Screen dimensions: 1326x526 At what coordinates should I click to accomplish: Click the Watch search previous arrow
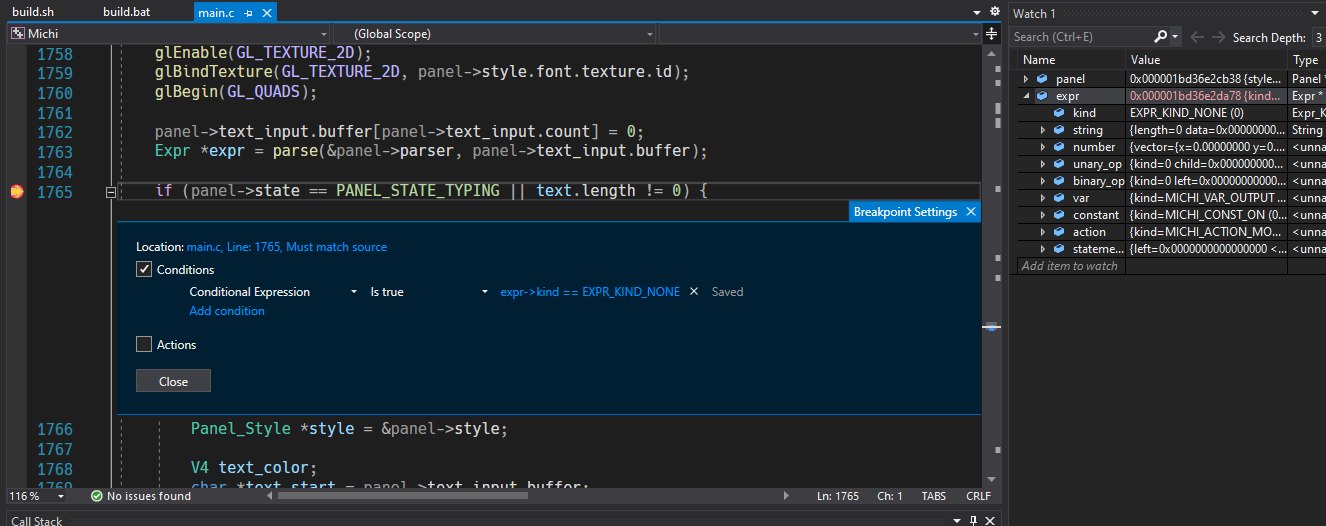coord(1197,37)
